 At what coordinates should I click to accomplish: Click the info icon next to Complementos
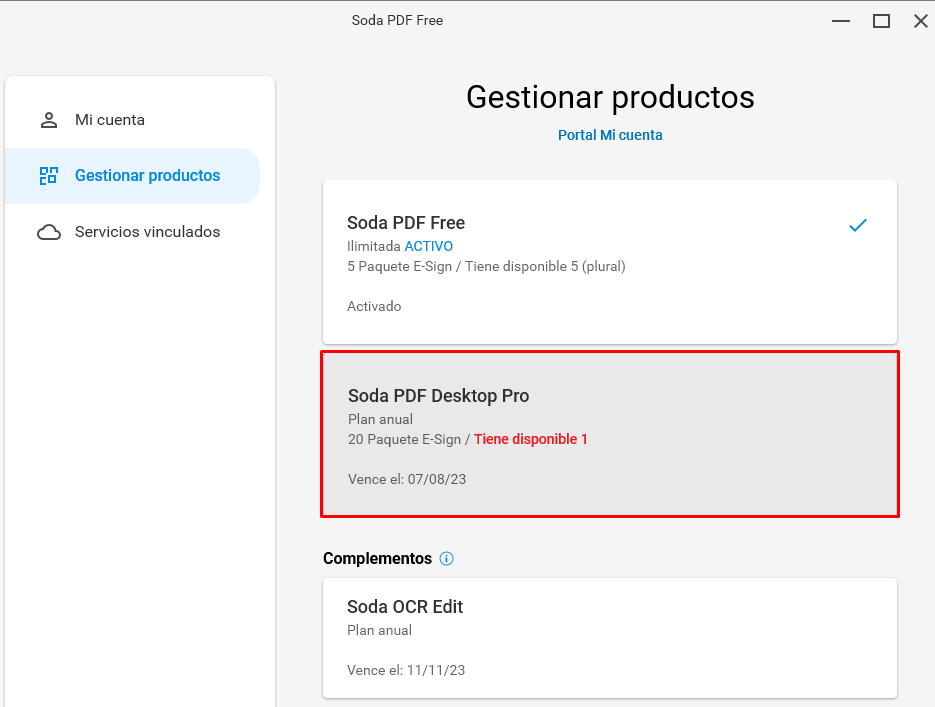point(447,559)
